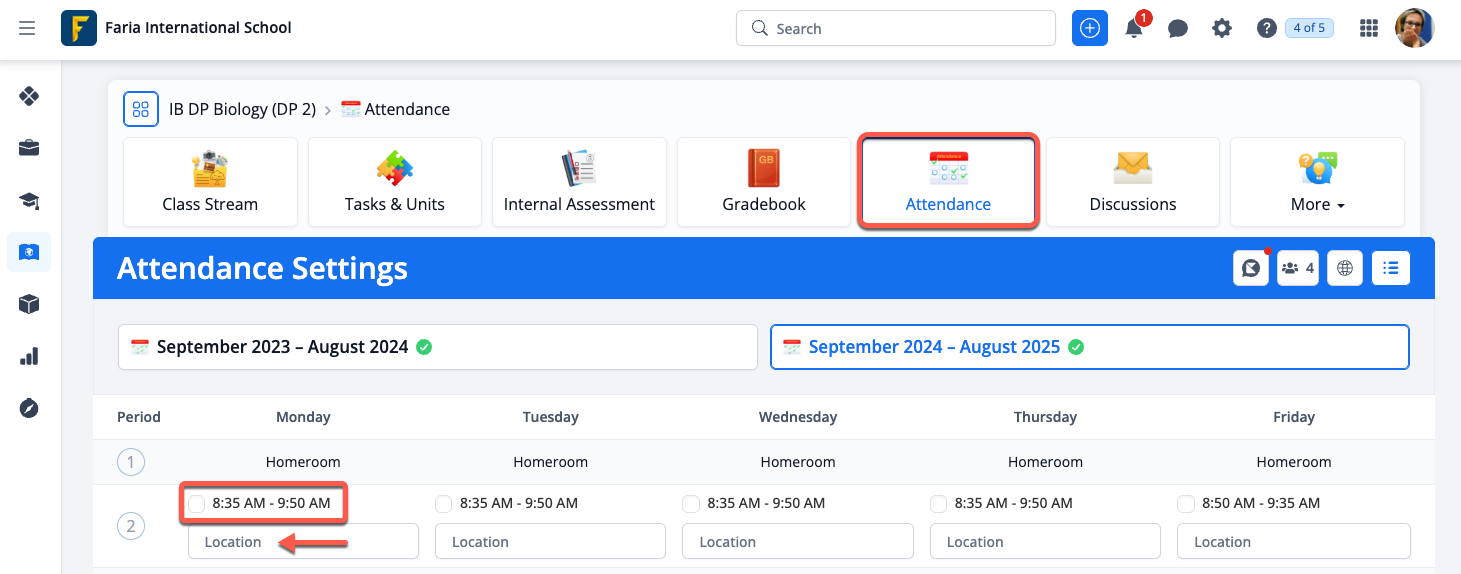Click the Tuesday Location input field
The height and width of the screenshot is (574, 1461).
[550, 542]
